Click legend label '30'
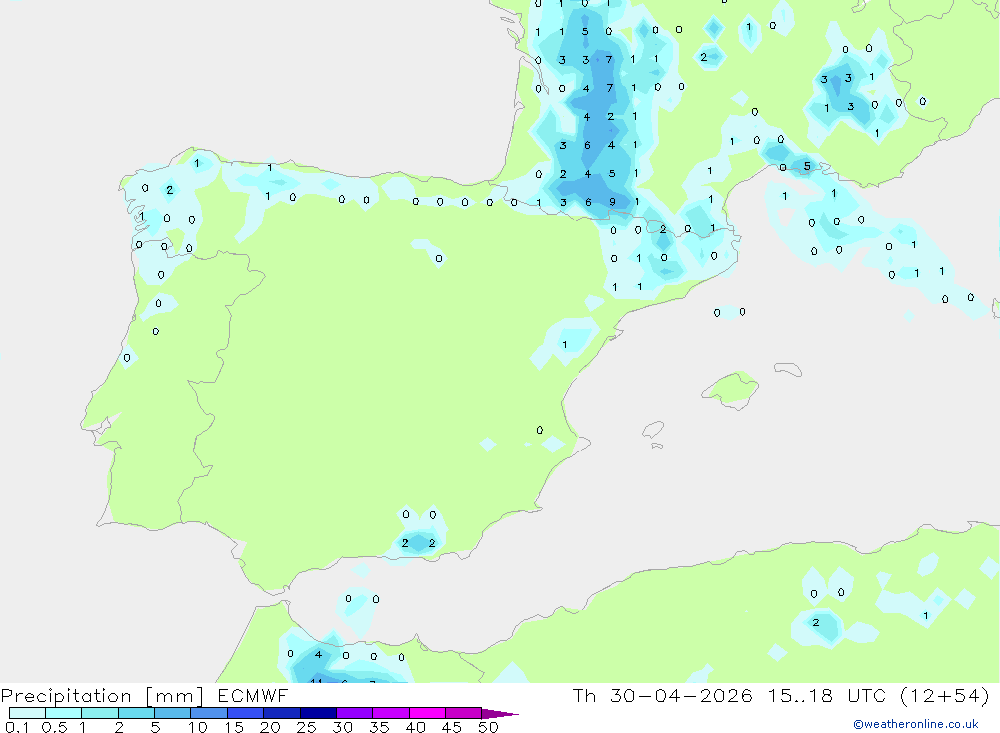This screenshot has height=733, width=1000. 342,727
